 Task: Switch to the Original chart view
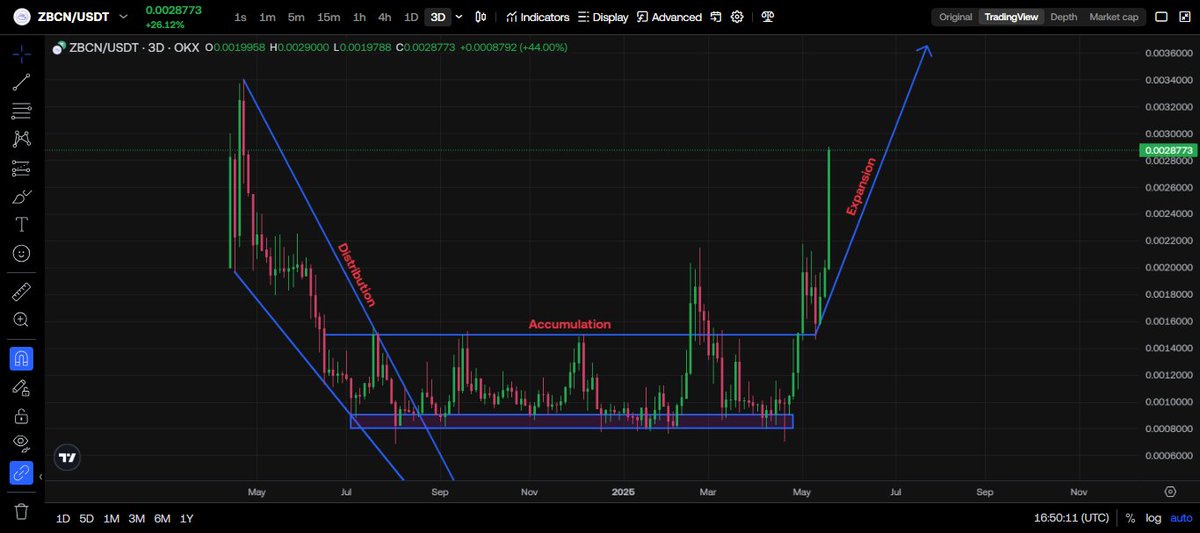point(955,17)
